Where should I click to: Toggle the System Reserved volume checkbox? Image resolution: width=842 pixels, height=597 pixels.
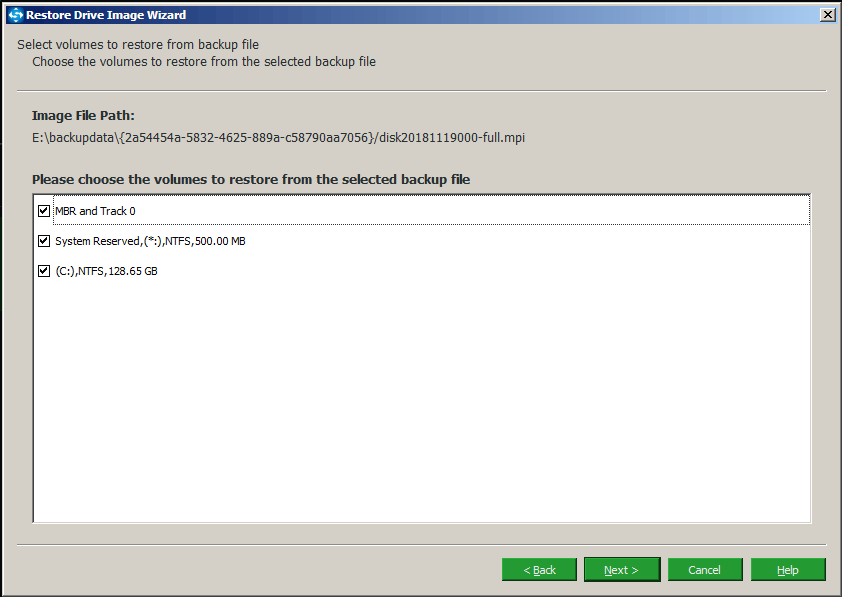pos(44,241)
